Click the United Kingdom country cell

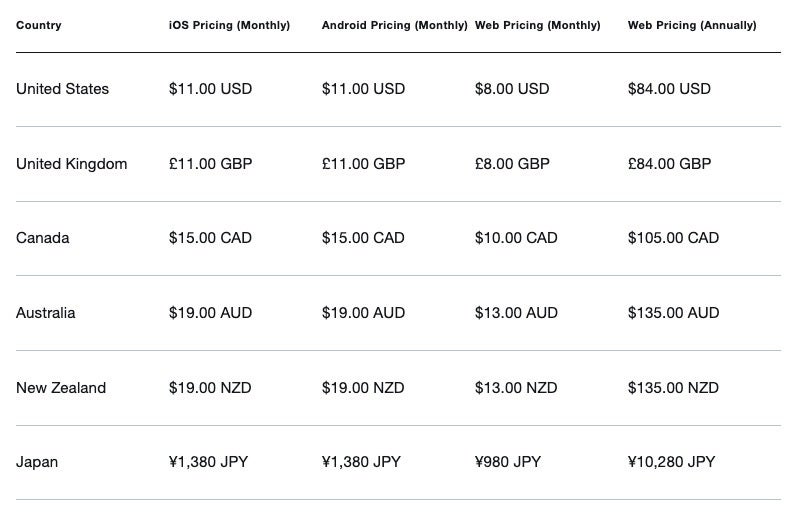71,164
